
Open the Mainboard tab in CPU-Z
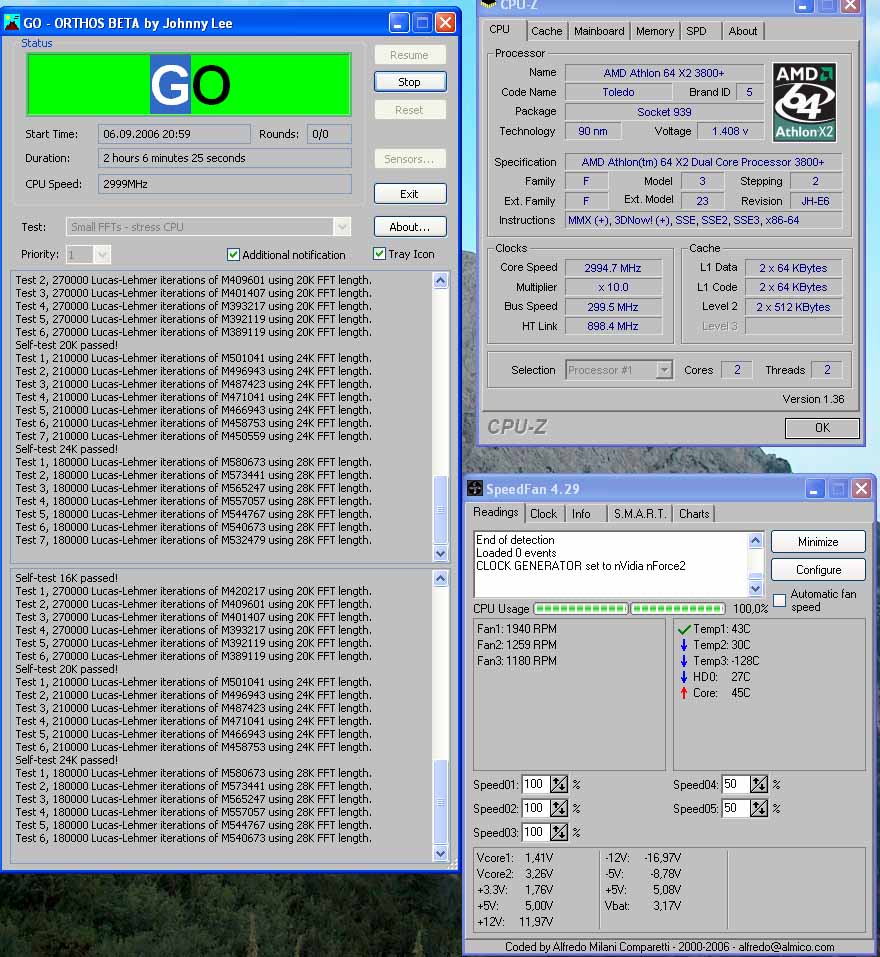tap(599, 31)
